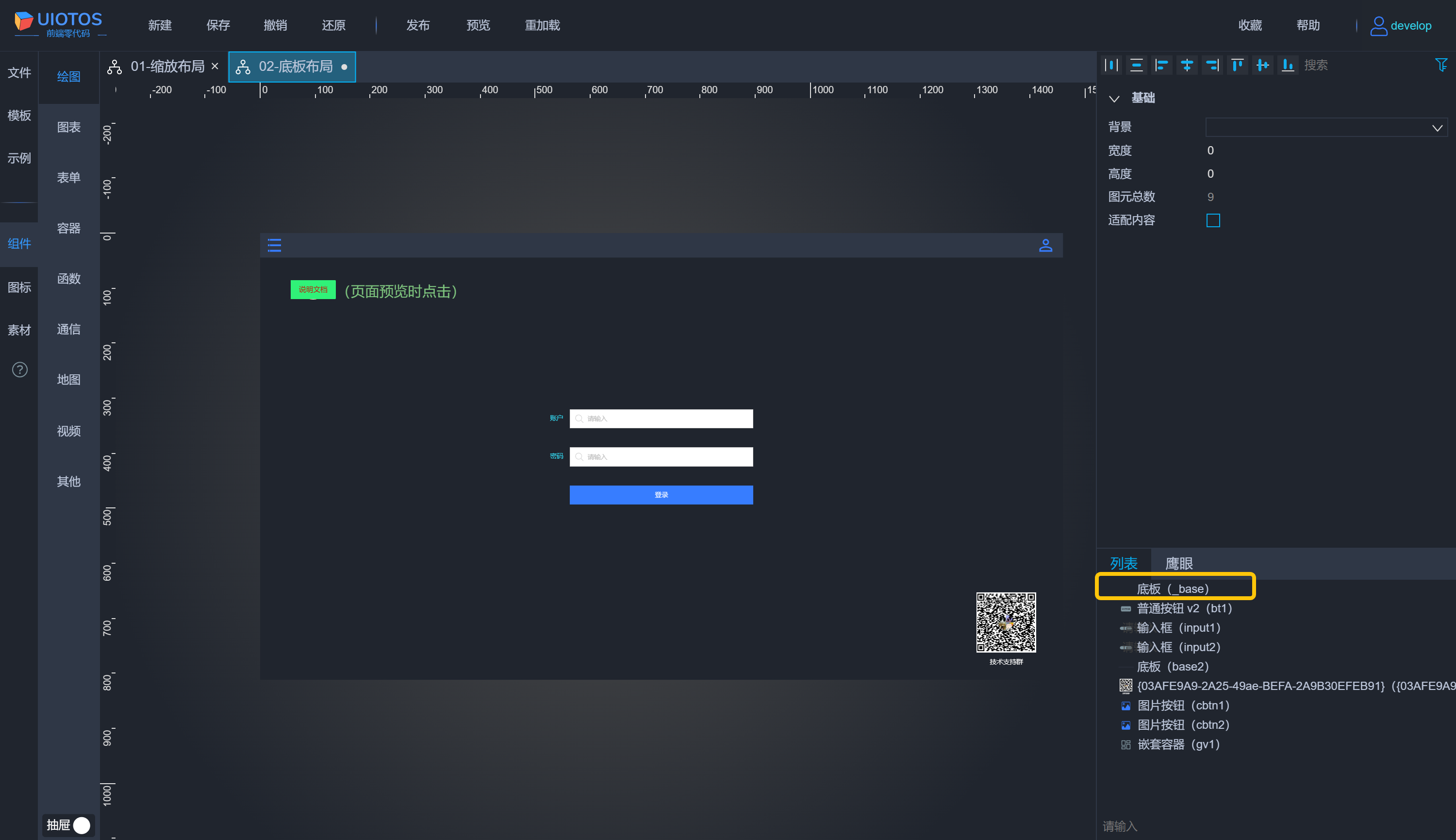Select 嵌套容器 (gv1) in element list
The image size is (1456, 840).
pyautogui.click(x=1178, y=744)
